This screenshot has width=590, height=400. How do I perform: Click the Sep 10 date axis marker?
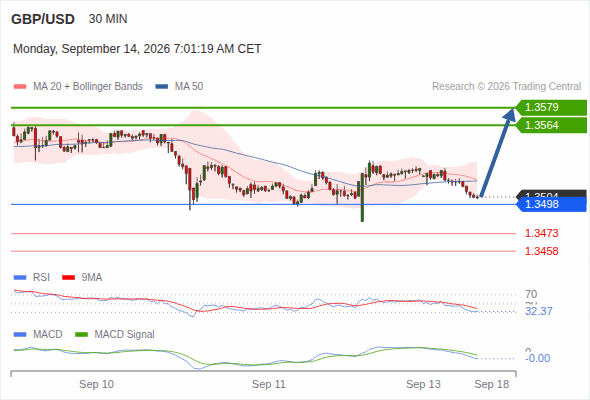point(96,384)
